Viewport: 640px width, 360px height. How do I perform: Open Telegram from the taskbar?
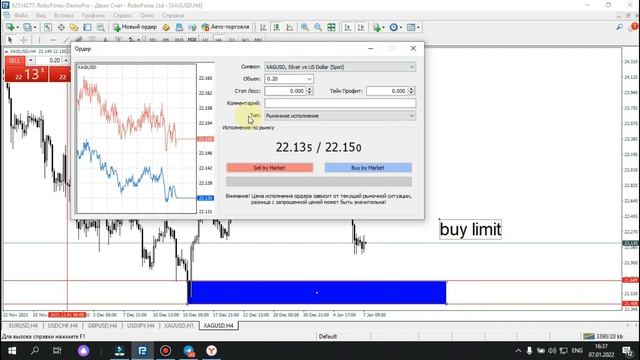click(188, 351)
